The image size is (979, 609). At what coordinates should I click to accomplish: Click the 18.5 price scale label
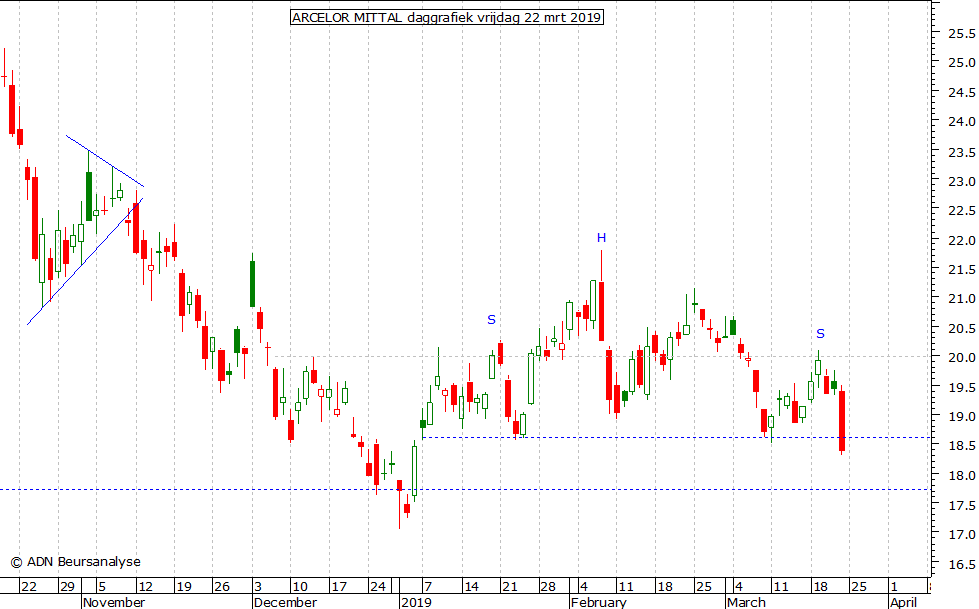pyautogui.click(x=962, y=446)
